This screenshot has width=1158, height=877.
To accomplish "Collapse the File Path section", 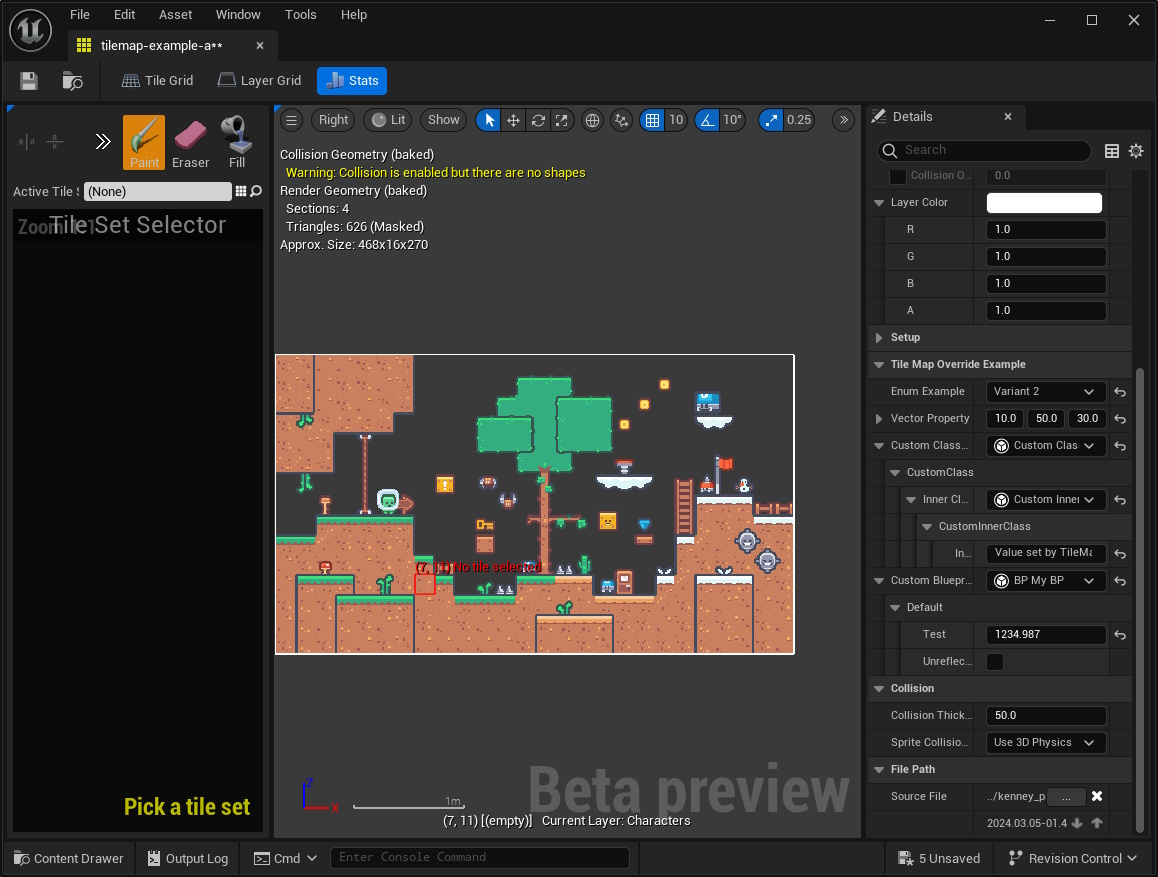I will click(879, 769).
